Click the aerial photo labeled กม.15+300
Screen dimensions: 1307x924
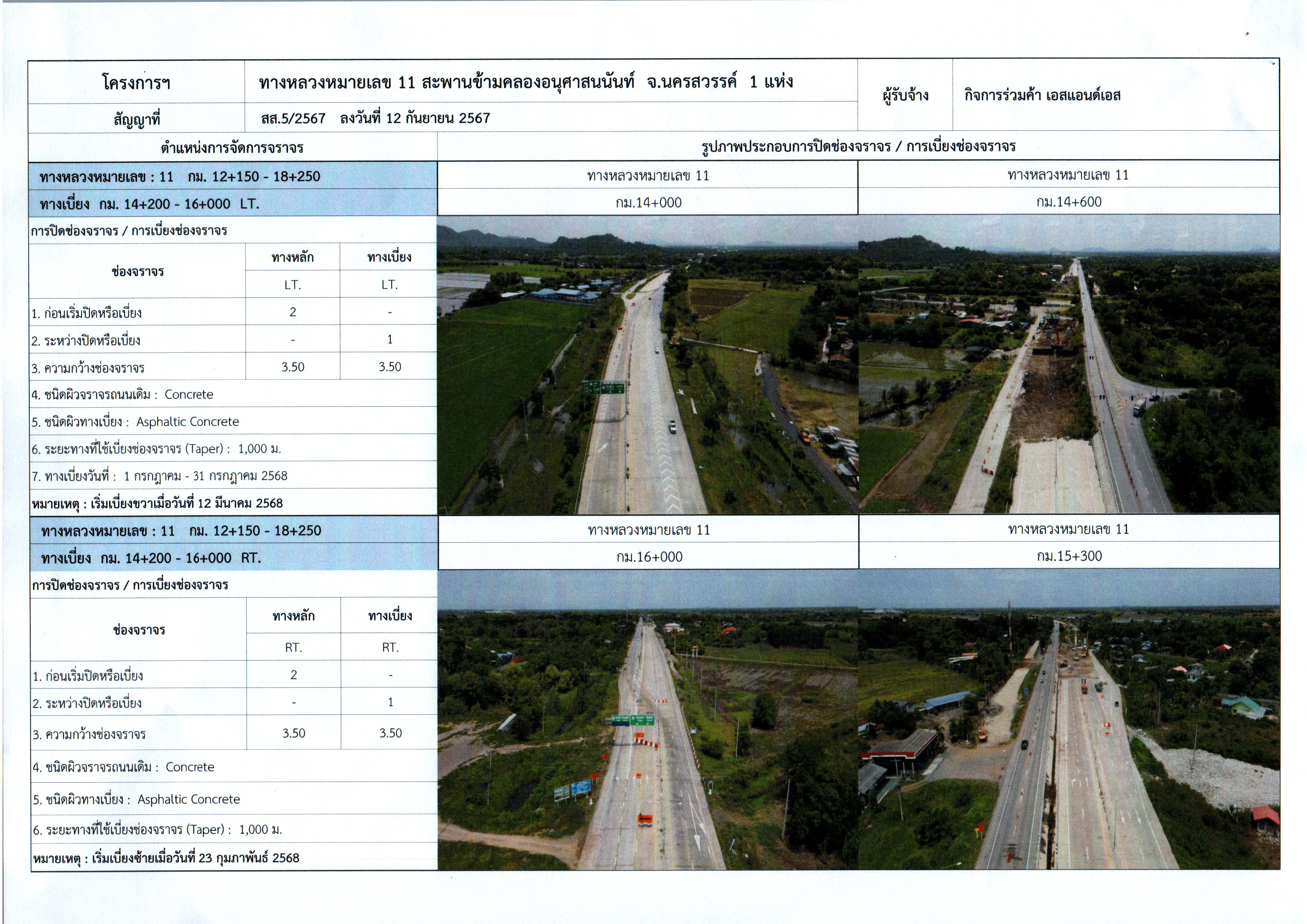(1069, 718)
